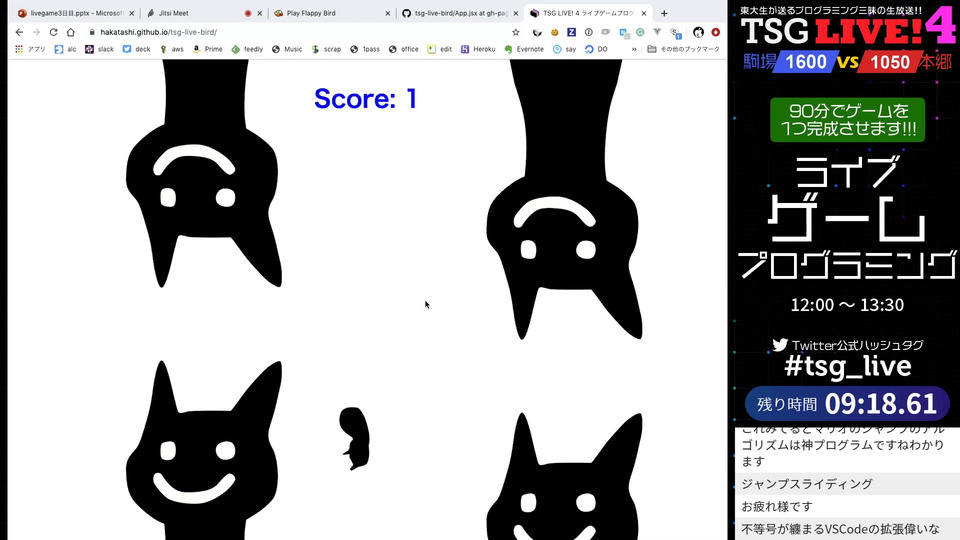The image size is (960, 540).
Task: Open the Evernote bookmark
Action: 524,49
